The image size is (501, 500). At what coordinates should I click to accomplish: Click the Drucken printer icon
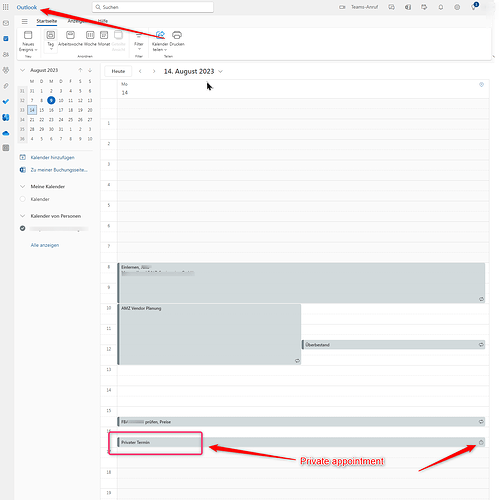tap(177, 35)
